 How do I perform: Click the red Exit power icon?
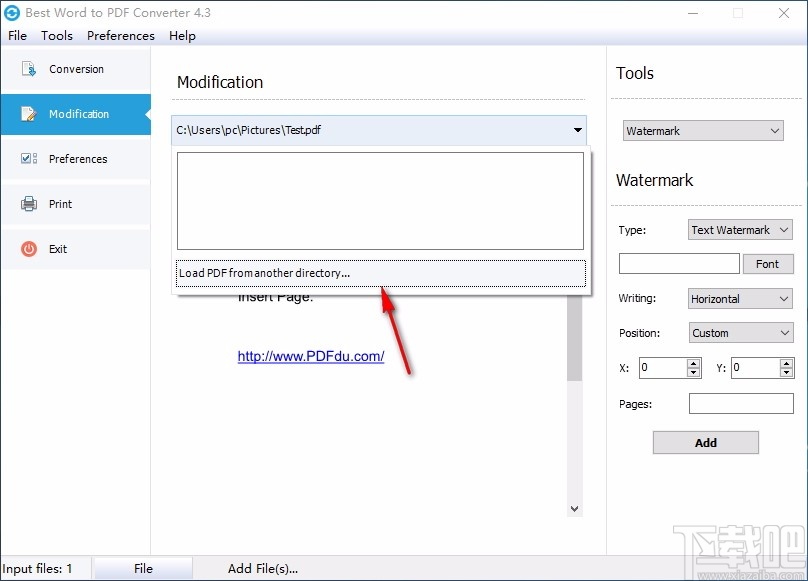pyautogui.click(x=29, y=249)
